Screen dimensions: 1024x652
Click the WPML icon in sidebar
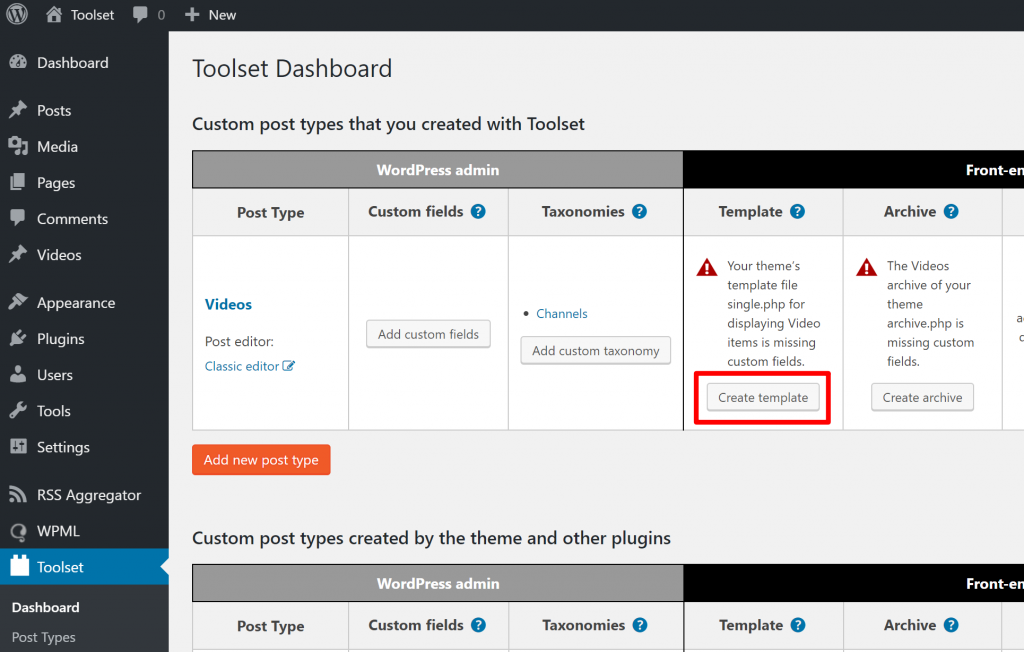tap(18, 531)
